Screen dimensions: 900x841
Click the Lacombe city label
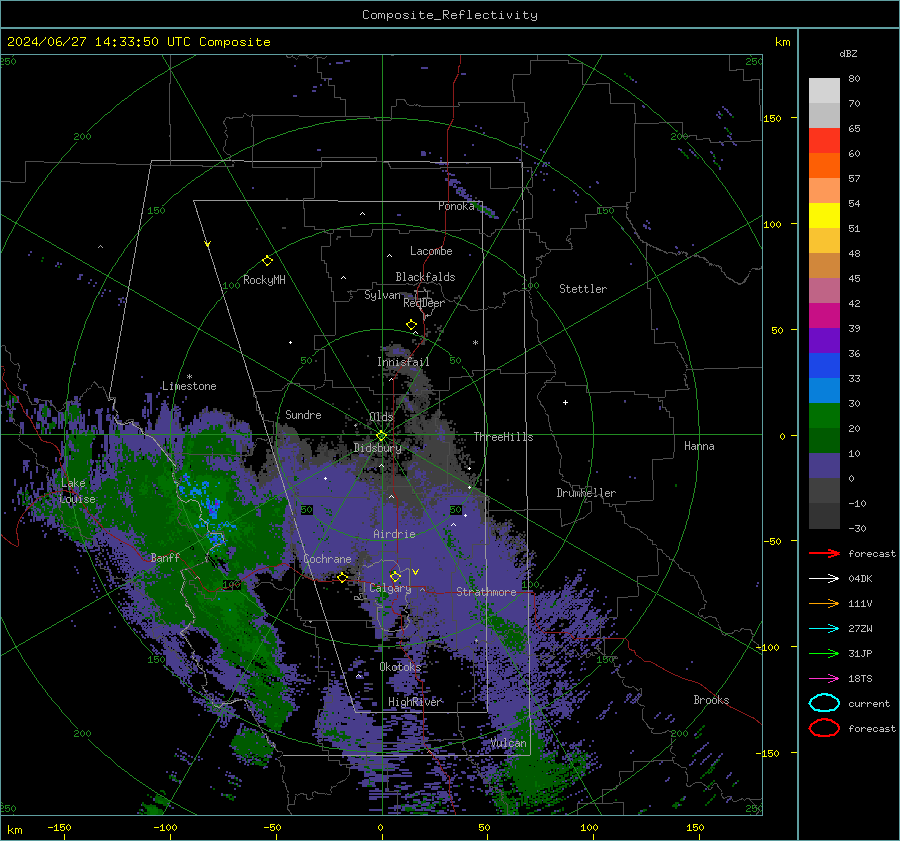tap(431, 251)
